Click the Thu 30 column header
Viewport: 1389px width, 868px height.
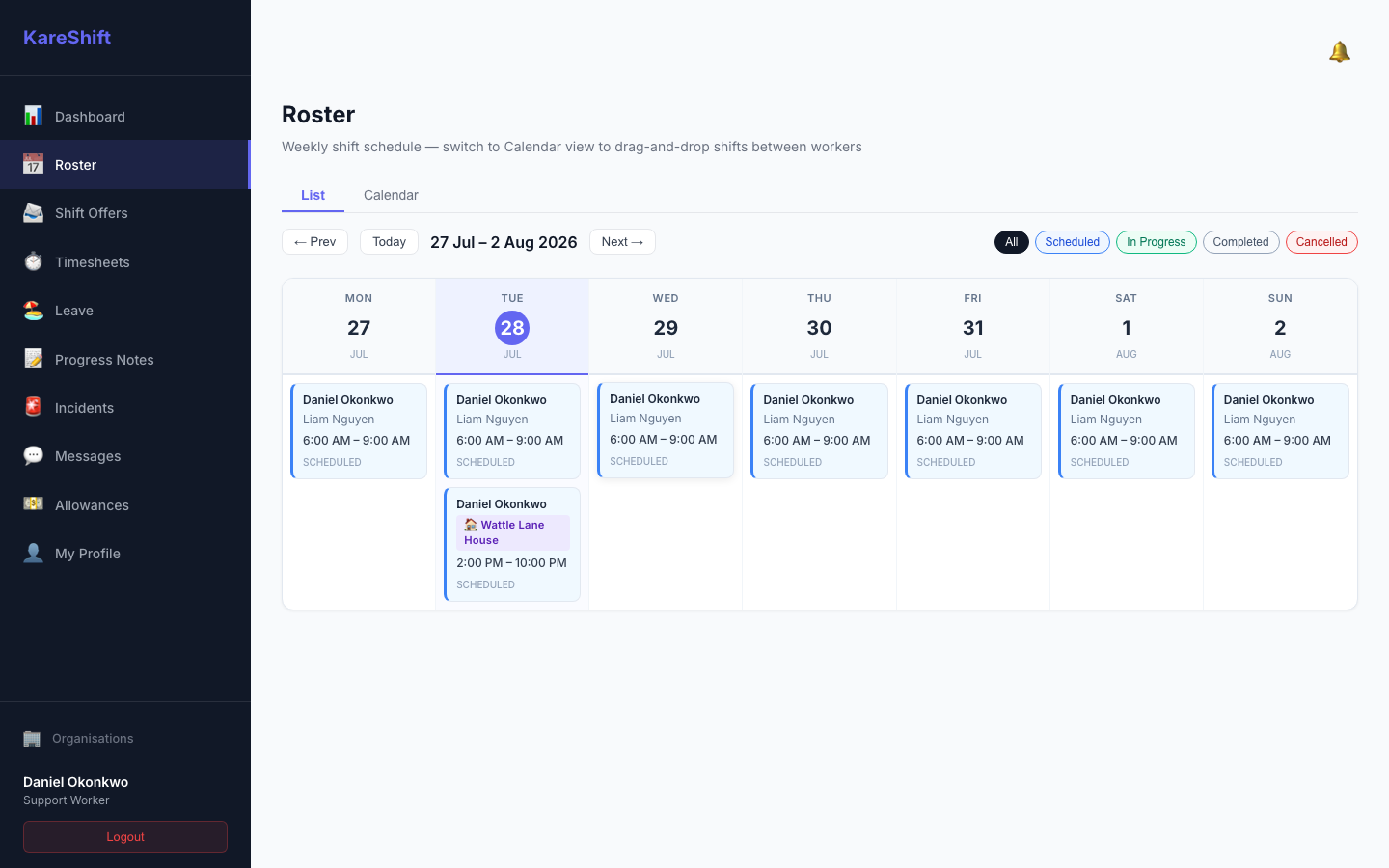819,327
